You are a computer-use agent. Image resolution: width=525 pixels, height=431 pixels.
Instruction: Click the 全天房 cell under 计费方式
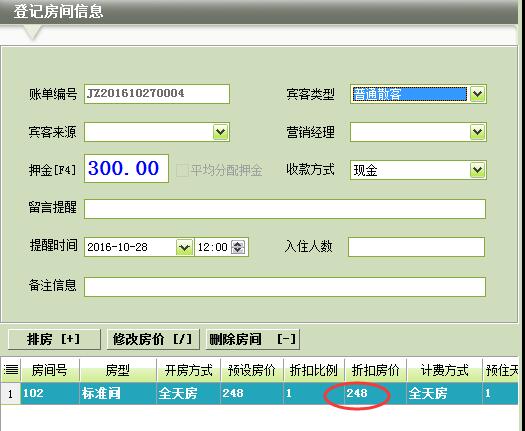coord(444,393)
